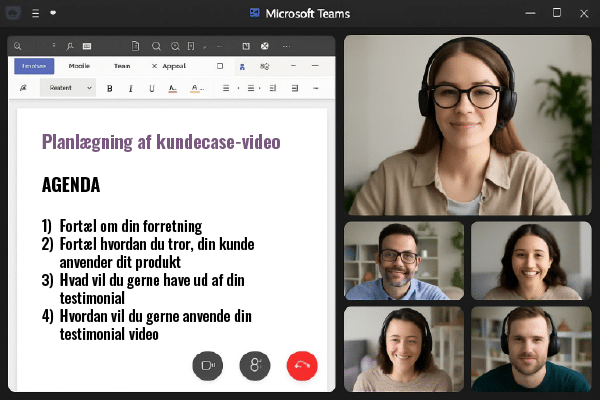Click the title 'Planlægning af kundecase-video'

(161, 142)
